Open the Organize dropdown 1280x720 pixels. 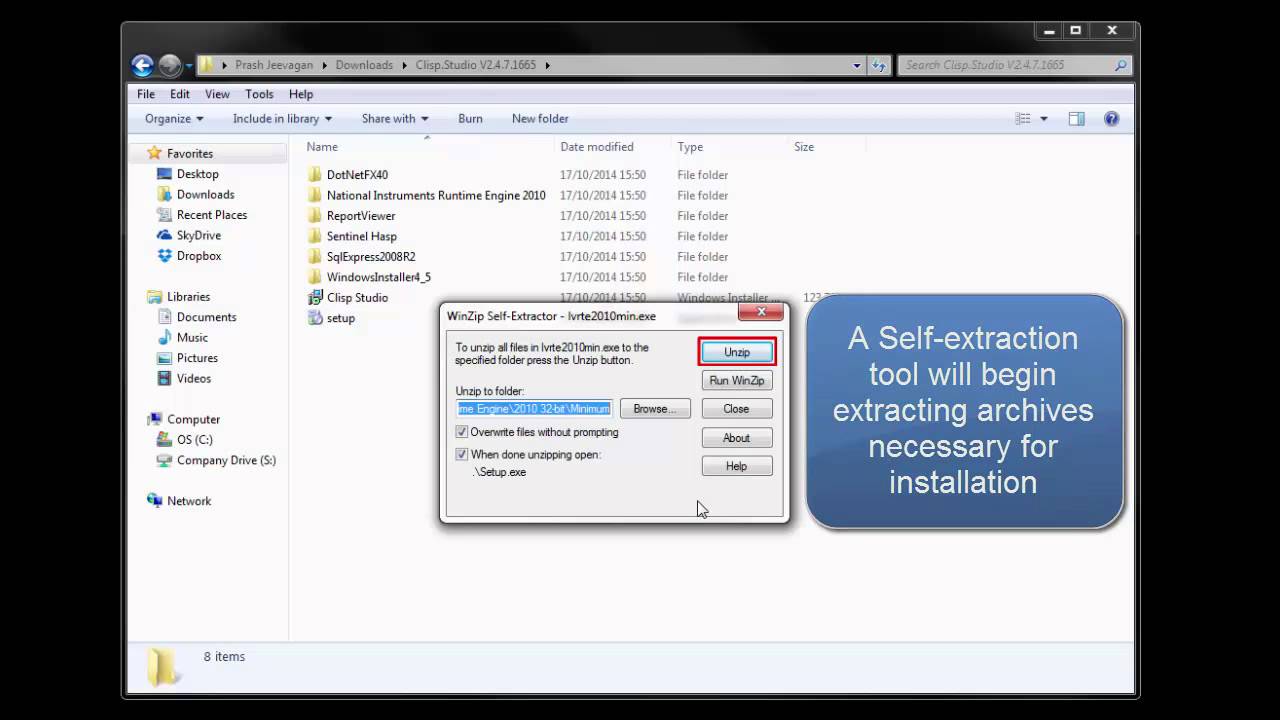coord(174,118)
